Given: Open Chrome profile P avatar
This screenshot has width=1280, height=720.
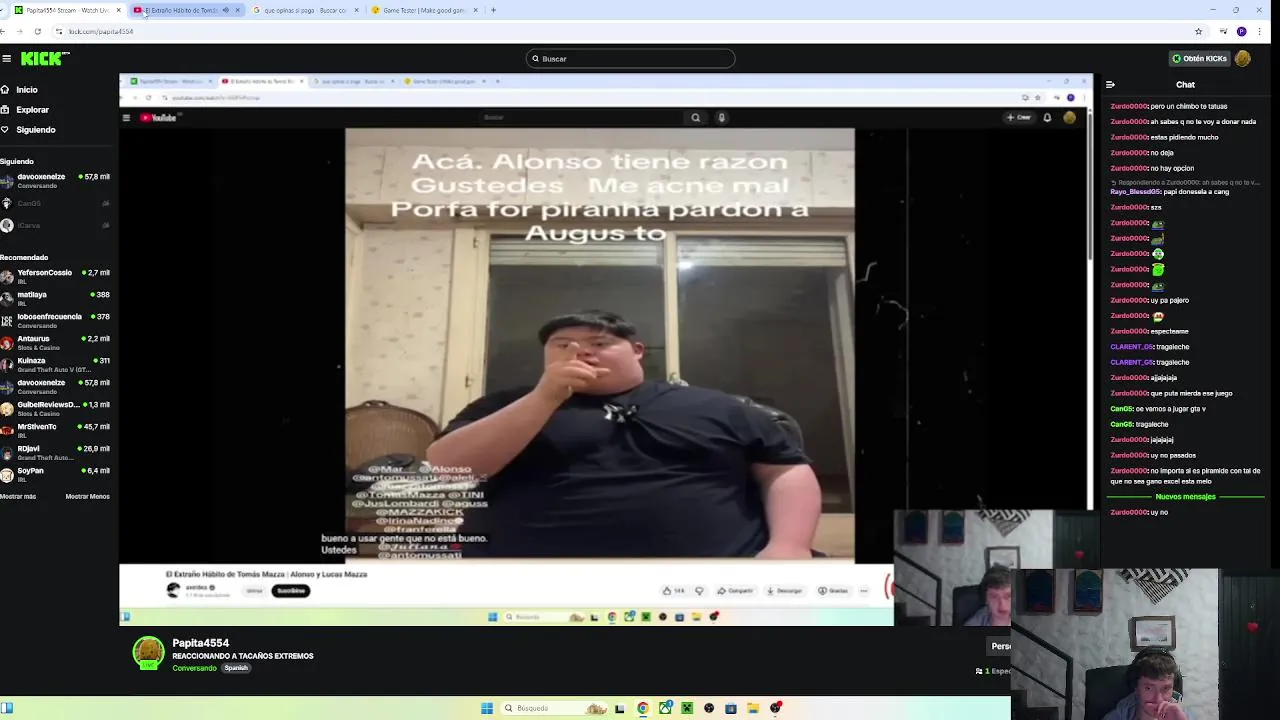Looking at the screenshot, I should (1242, 31).
